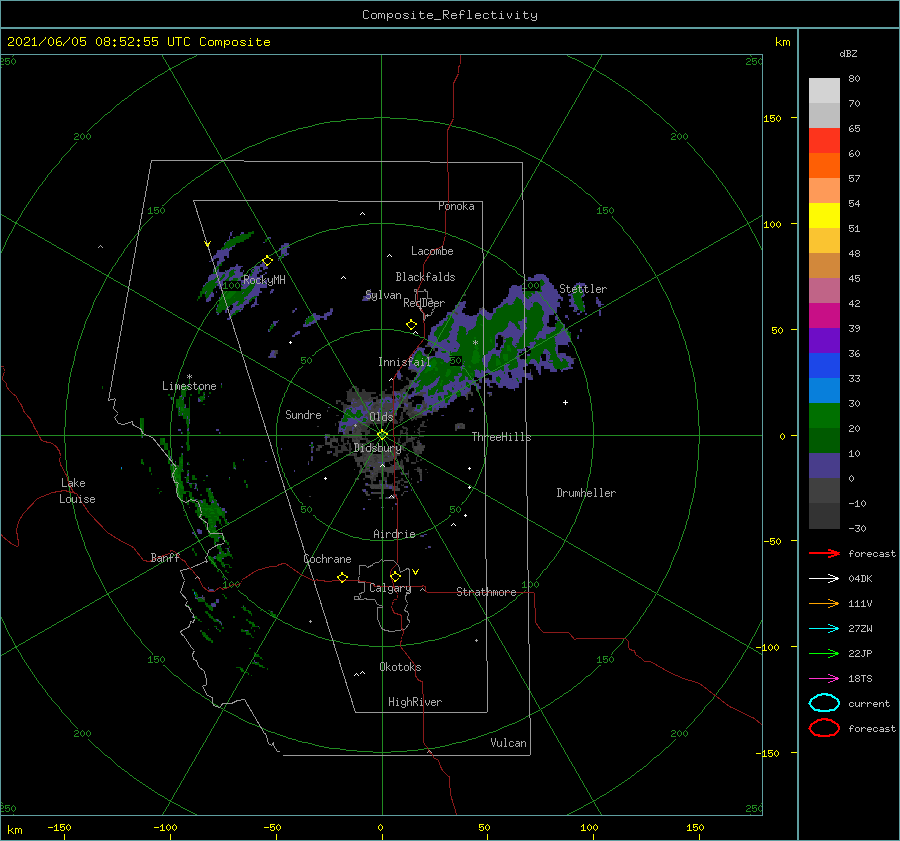Click the Ponoka city label

[x=456, y=206]
